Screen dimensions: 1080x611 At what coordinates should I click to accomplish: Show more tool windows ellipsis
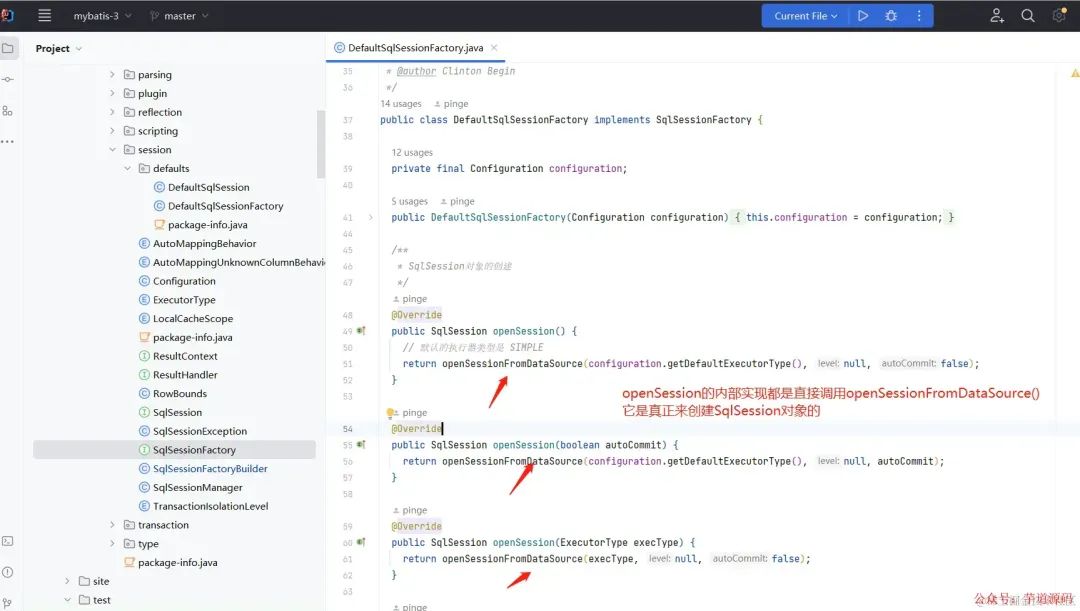8,142
